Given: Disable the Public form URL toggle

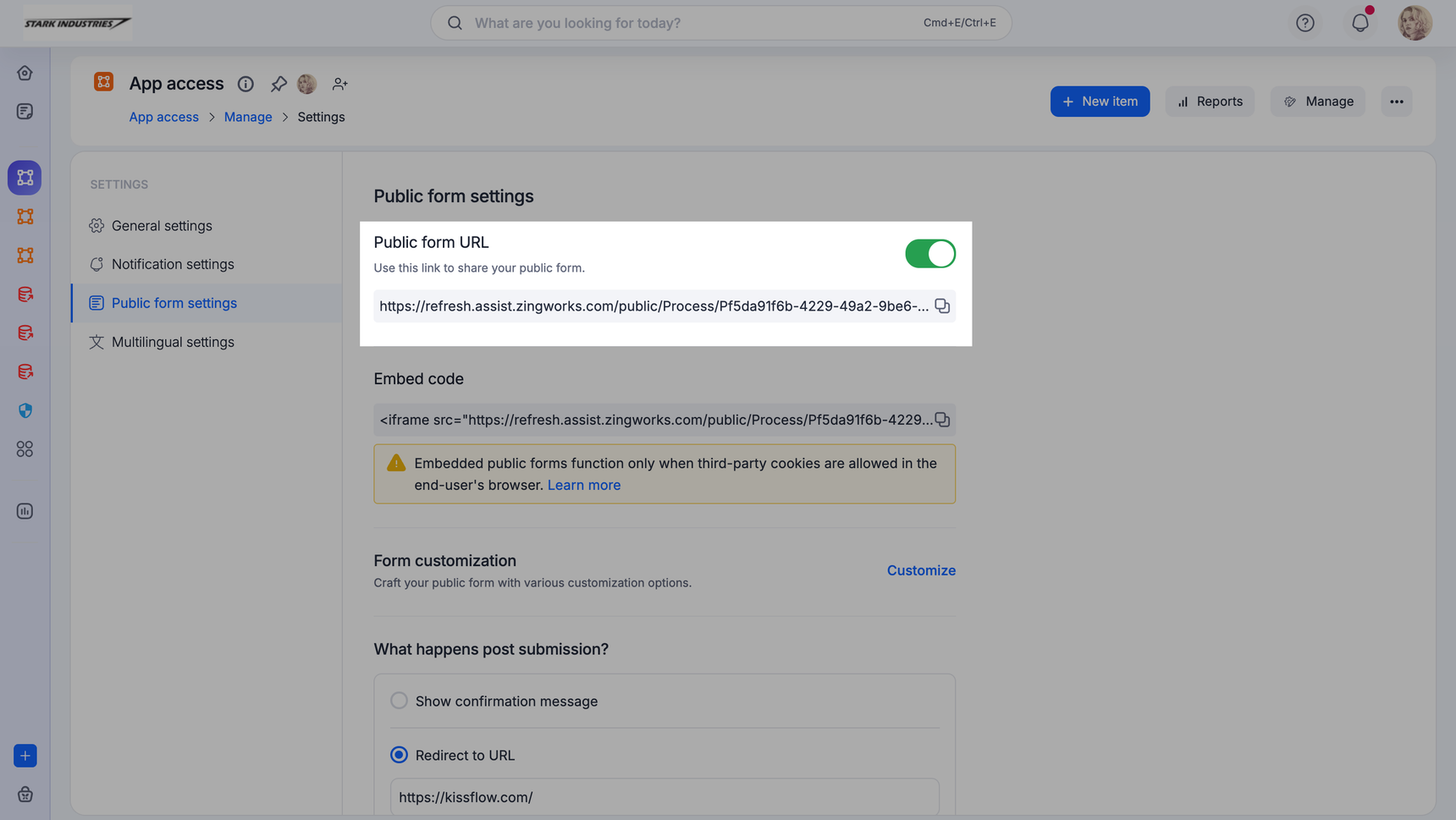Looking at the screenshot, I should (x=929, y=254).
